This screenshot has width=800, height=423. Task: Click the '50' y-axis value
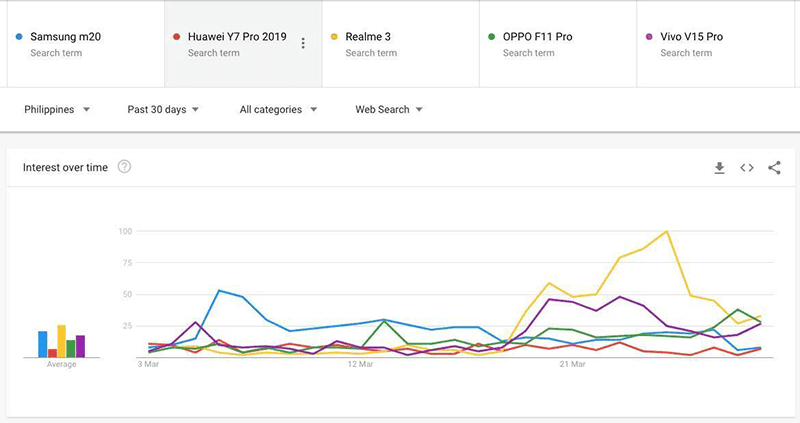[127, 294]
